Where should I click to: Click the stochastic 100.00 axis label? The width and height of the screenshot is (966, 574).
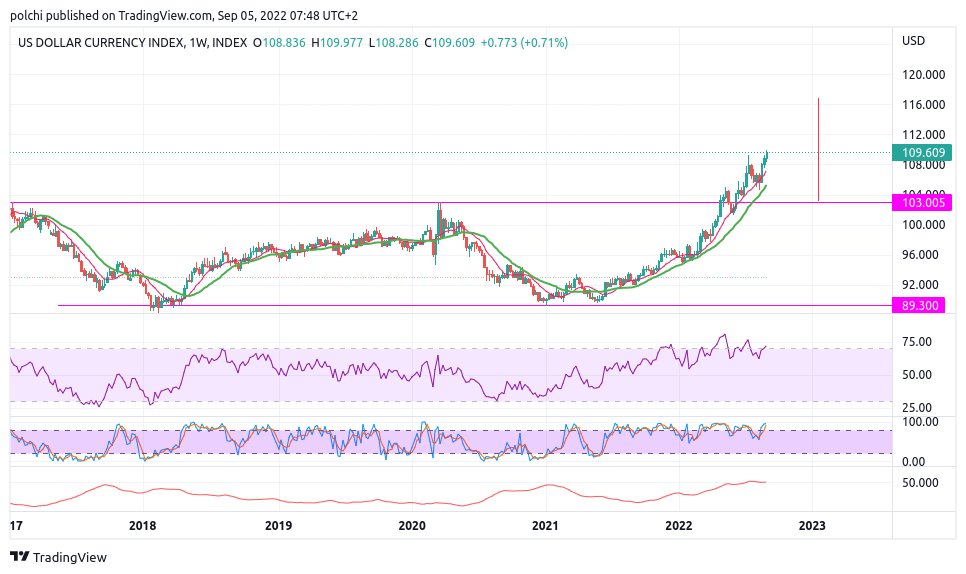coord(920,422)
